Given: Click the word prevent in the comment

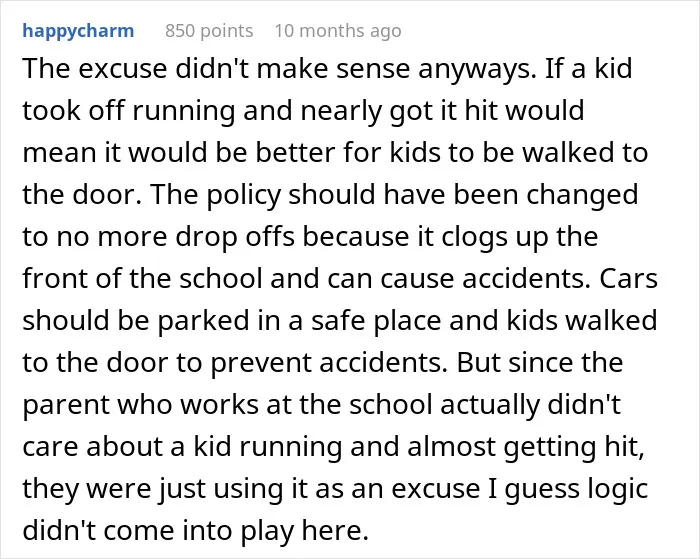Looking at the screenshot, I should [x=261, y=362].
